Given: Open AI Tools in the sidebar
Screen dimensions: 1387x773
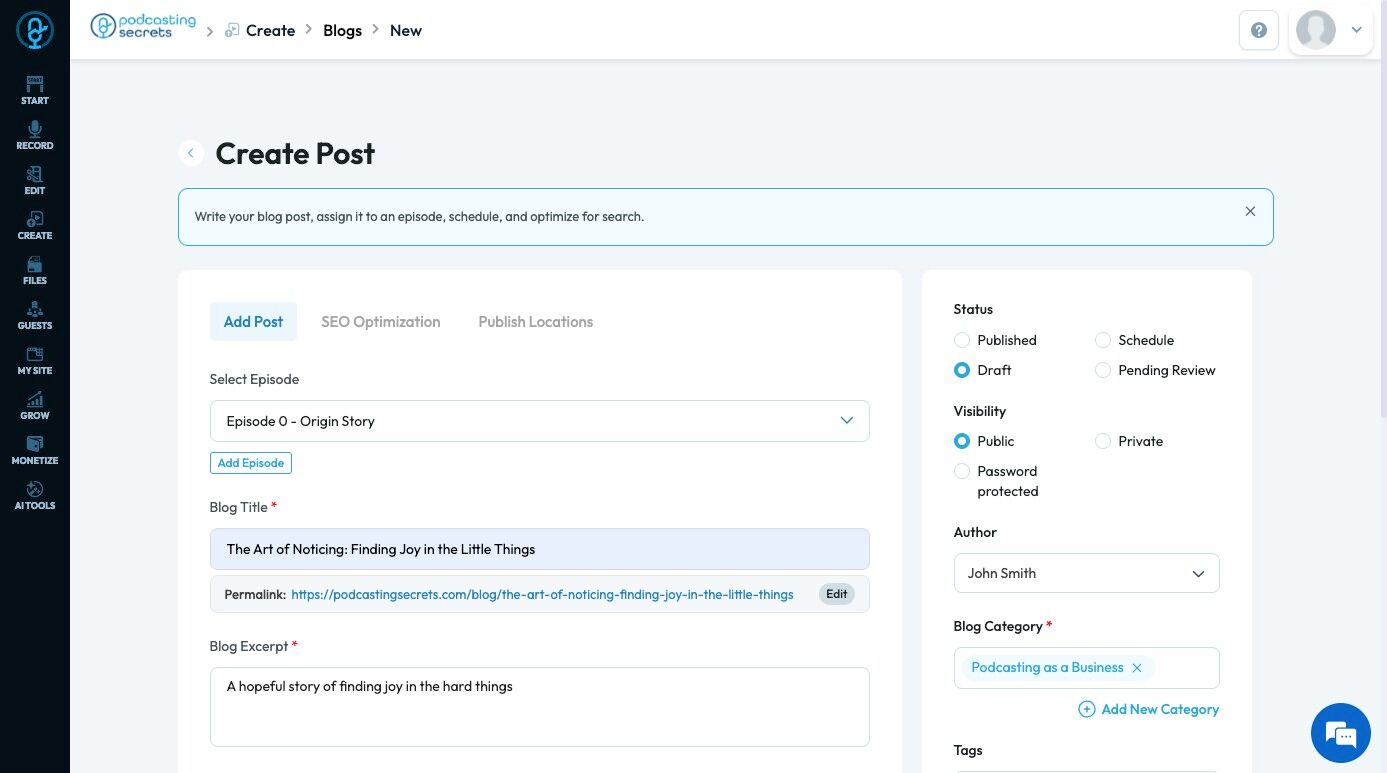Looking at the screenshot, I should [35, 496].
